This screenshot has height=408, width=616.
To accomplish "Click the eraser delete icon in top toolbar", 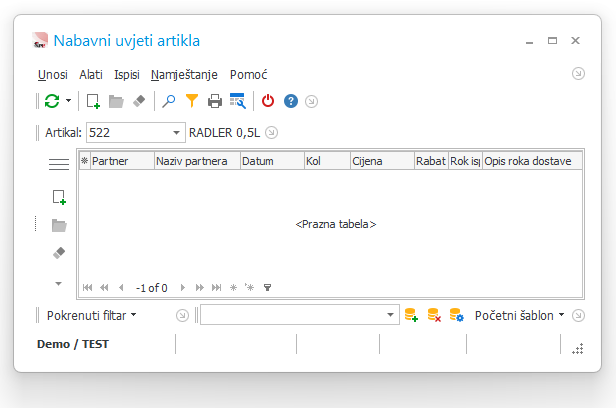I will point(139,101).
